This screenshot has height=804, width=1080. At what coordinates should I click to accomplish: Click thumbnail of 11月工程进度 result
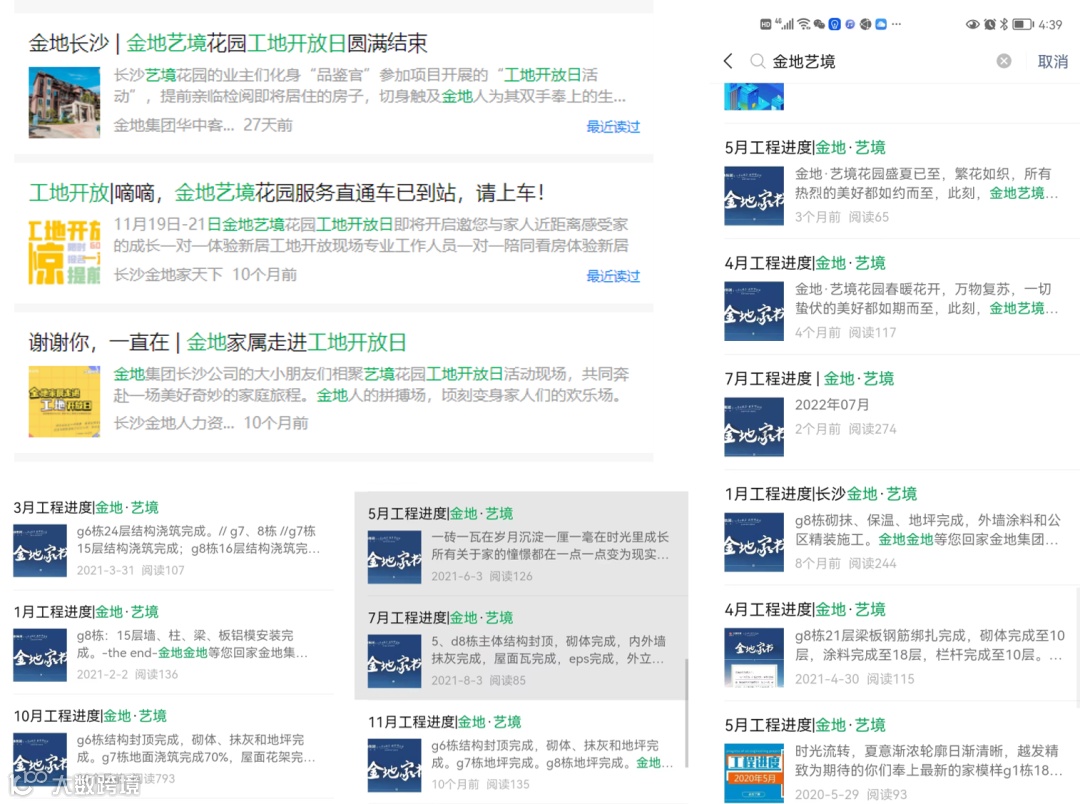tap(395, 765)
